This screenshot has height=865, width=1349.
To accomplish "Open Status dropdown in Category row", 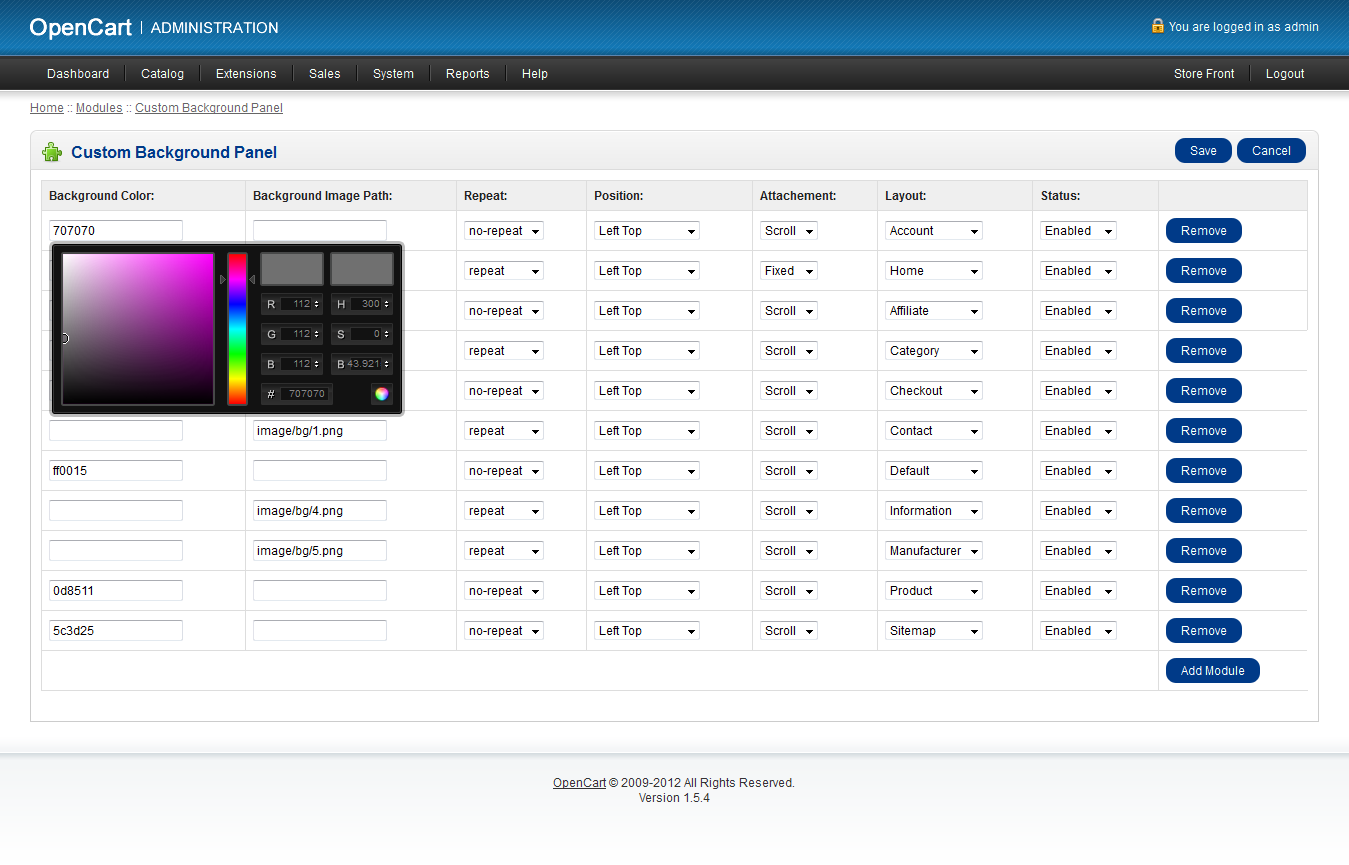I will click(x=1078, y=351).
